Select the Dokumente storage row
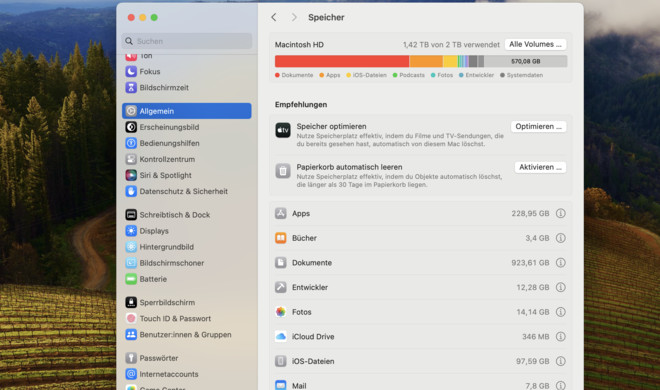Screen dimensions: 660x390 tap(420, 263)
